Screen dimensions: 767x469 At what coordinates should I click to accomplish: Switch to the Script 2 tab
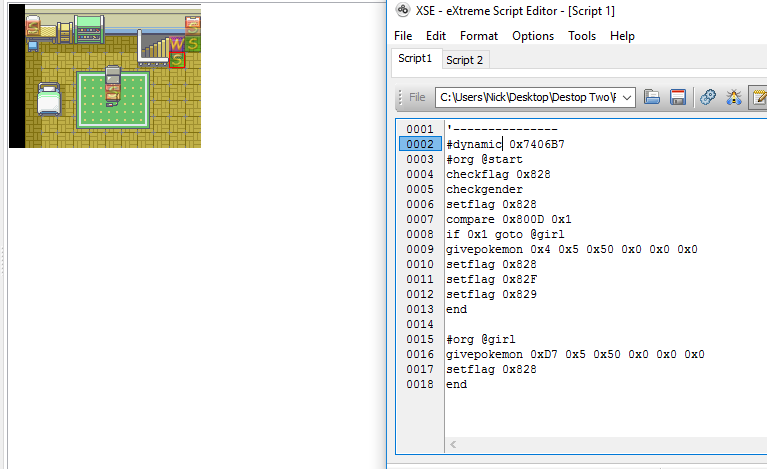click(x=464, y=60)
